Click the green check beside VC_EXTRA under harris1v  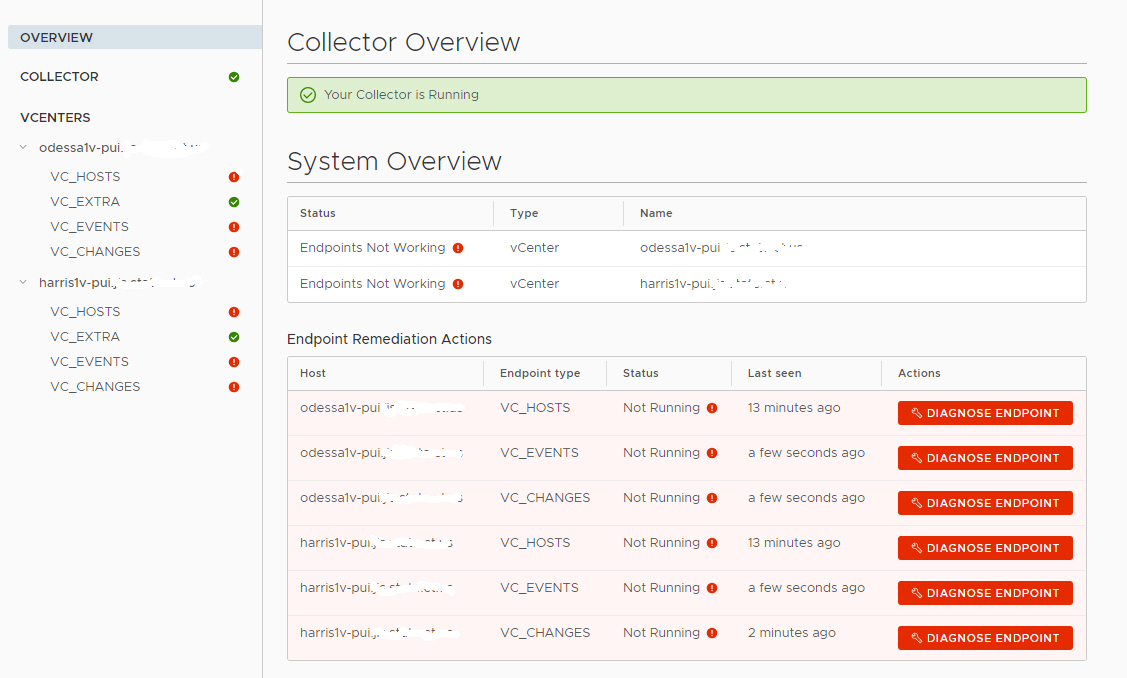[x=233, y=336]
